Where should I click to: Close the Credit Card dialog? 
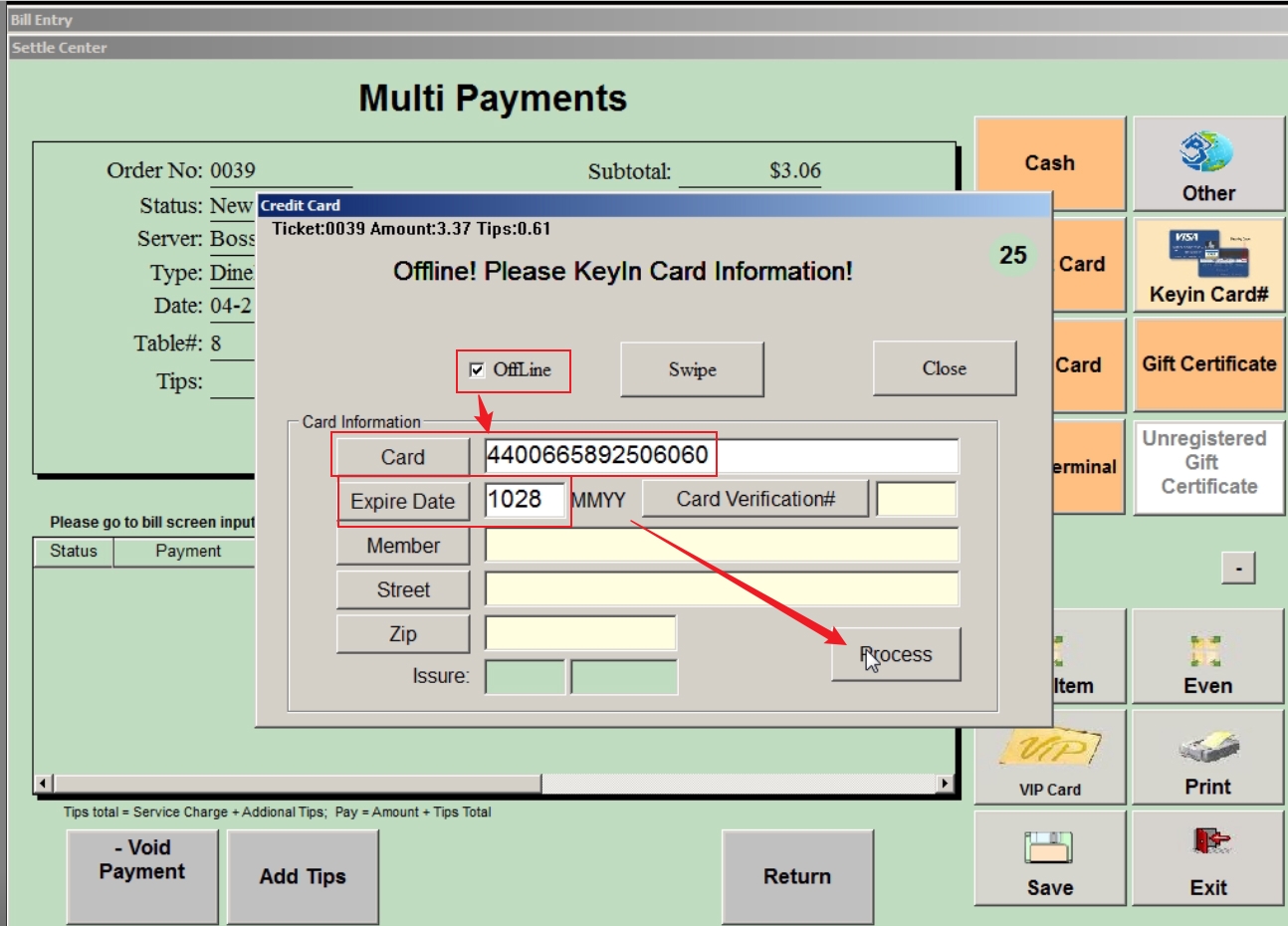point(945,368)
